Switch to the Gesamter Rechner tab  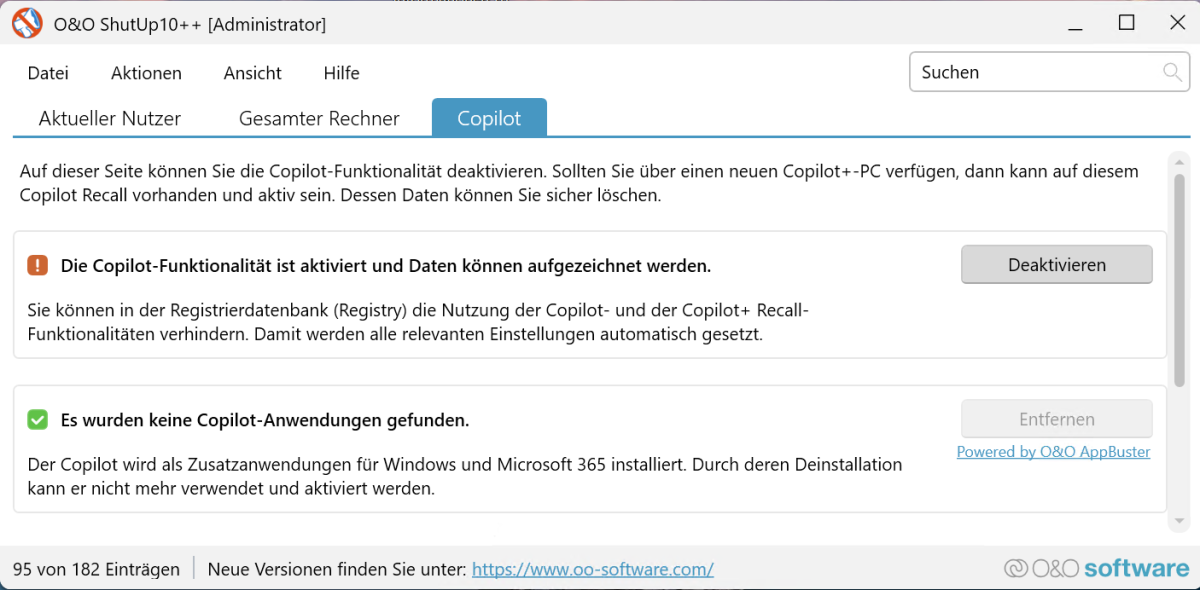(x=319, y=118)
